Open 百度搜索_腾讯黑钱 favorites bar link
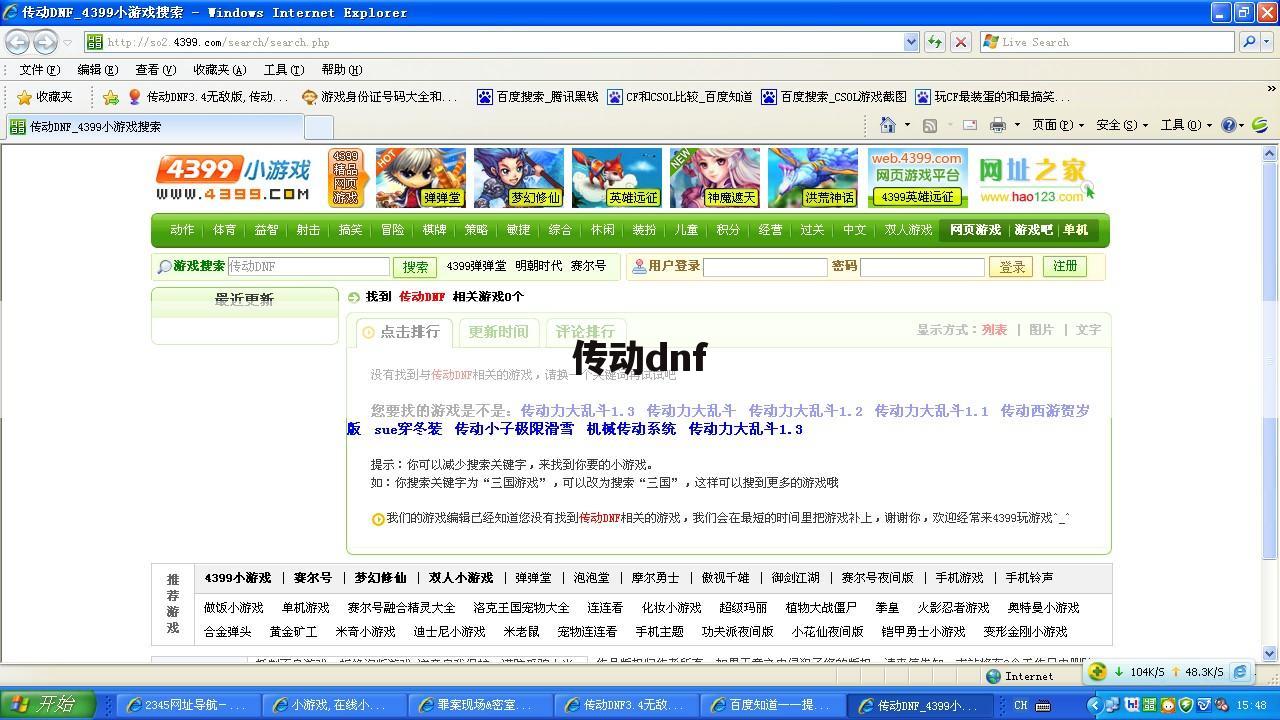 [537, 97]
